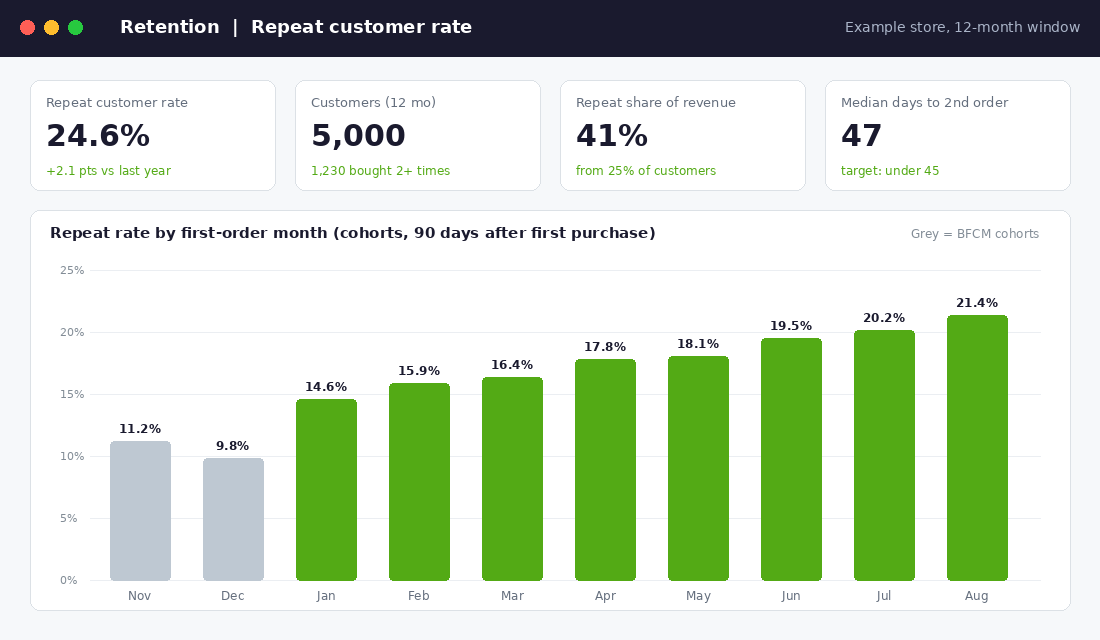The image size is (1100, 640).
Task: Click the Apr axis label
Action: point(605,596)
